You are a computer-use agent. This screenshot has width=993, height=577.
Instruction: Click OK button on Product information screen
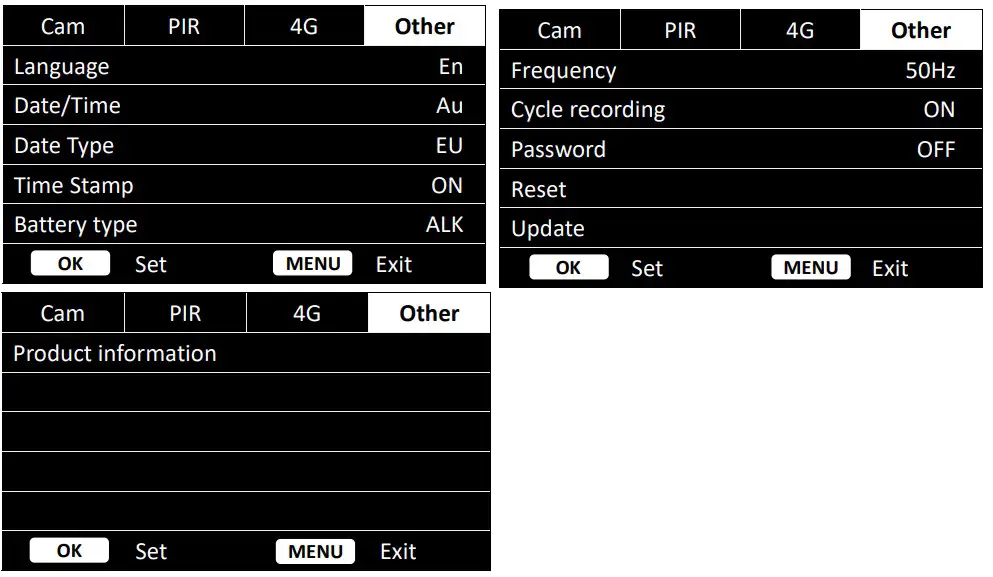tap(69, 551)
